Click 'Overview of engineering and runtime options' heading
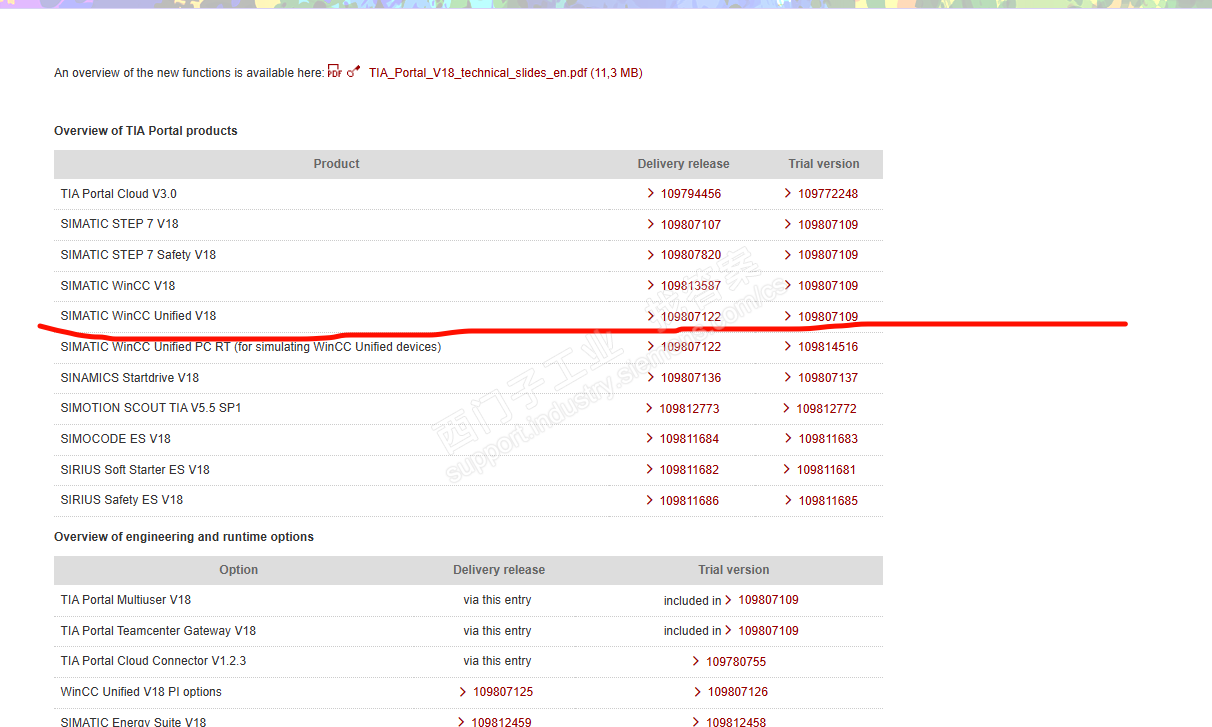1212x727 pixels. [184, 537]
